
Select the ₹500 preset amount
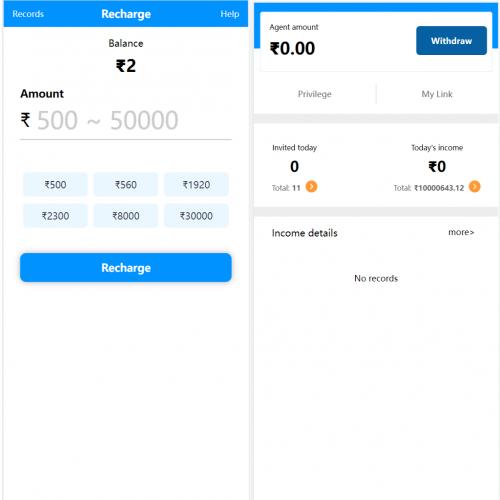pos(55,185)
